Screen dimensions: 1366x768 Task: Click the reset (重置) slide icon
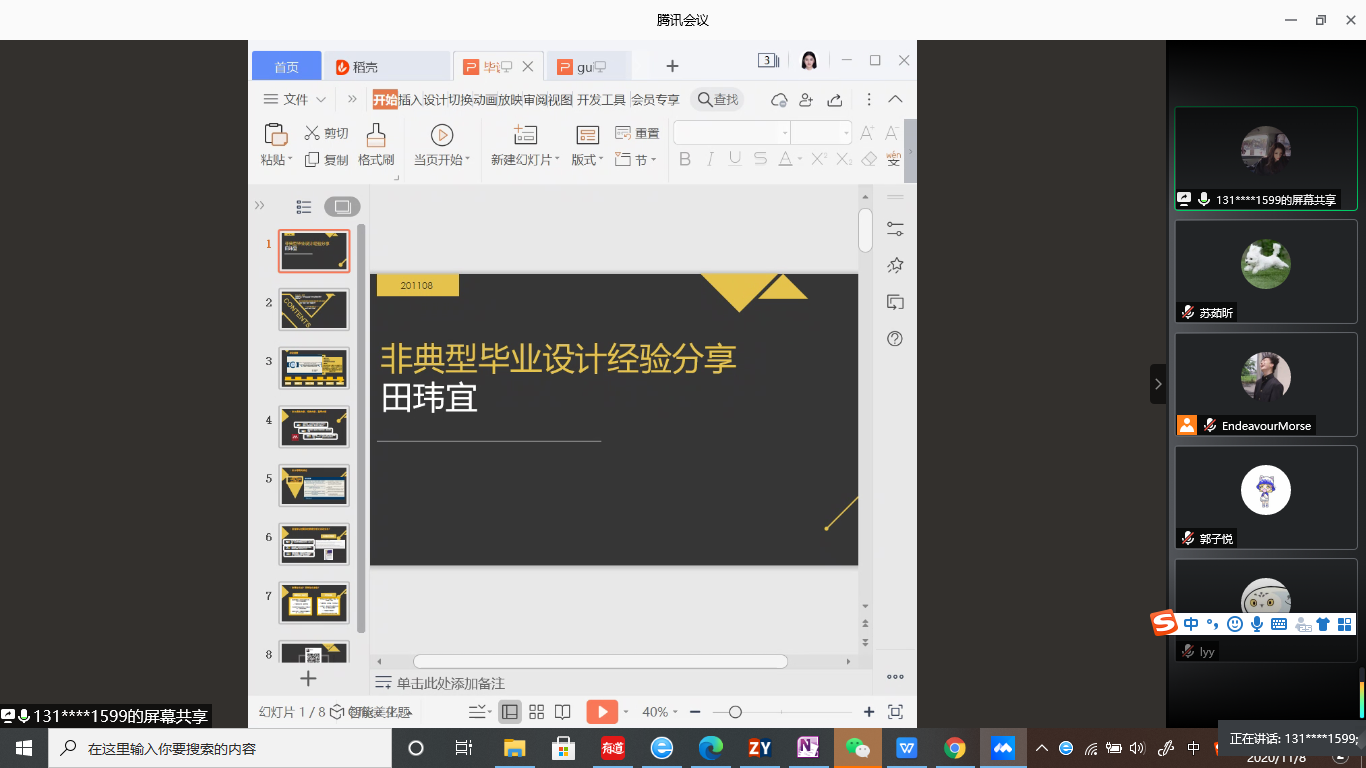(x=639, y=132)
